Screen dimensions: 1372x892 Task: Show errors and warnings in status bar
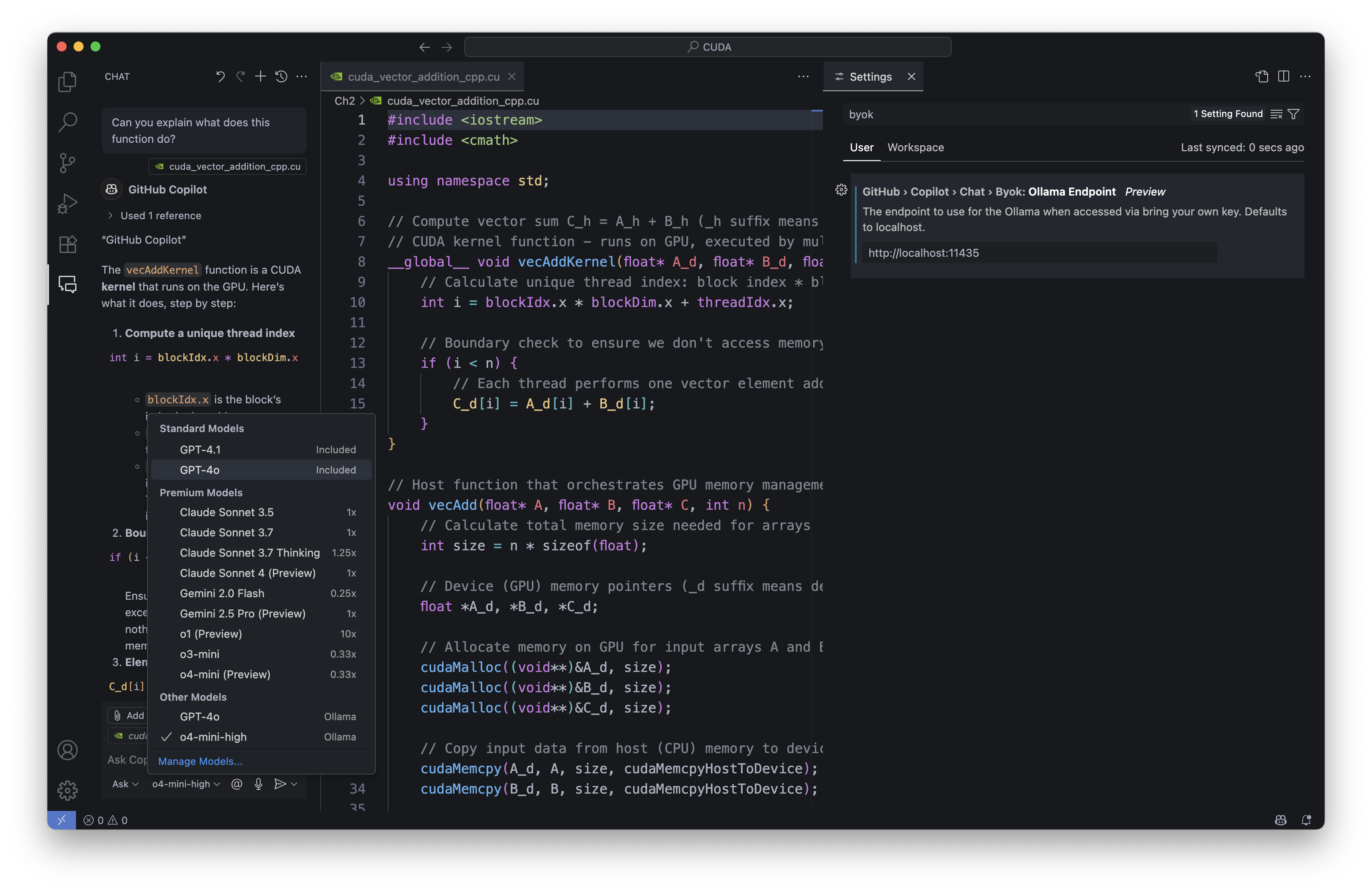click(x=106, y=820)
